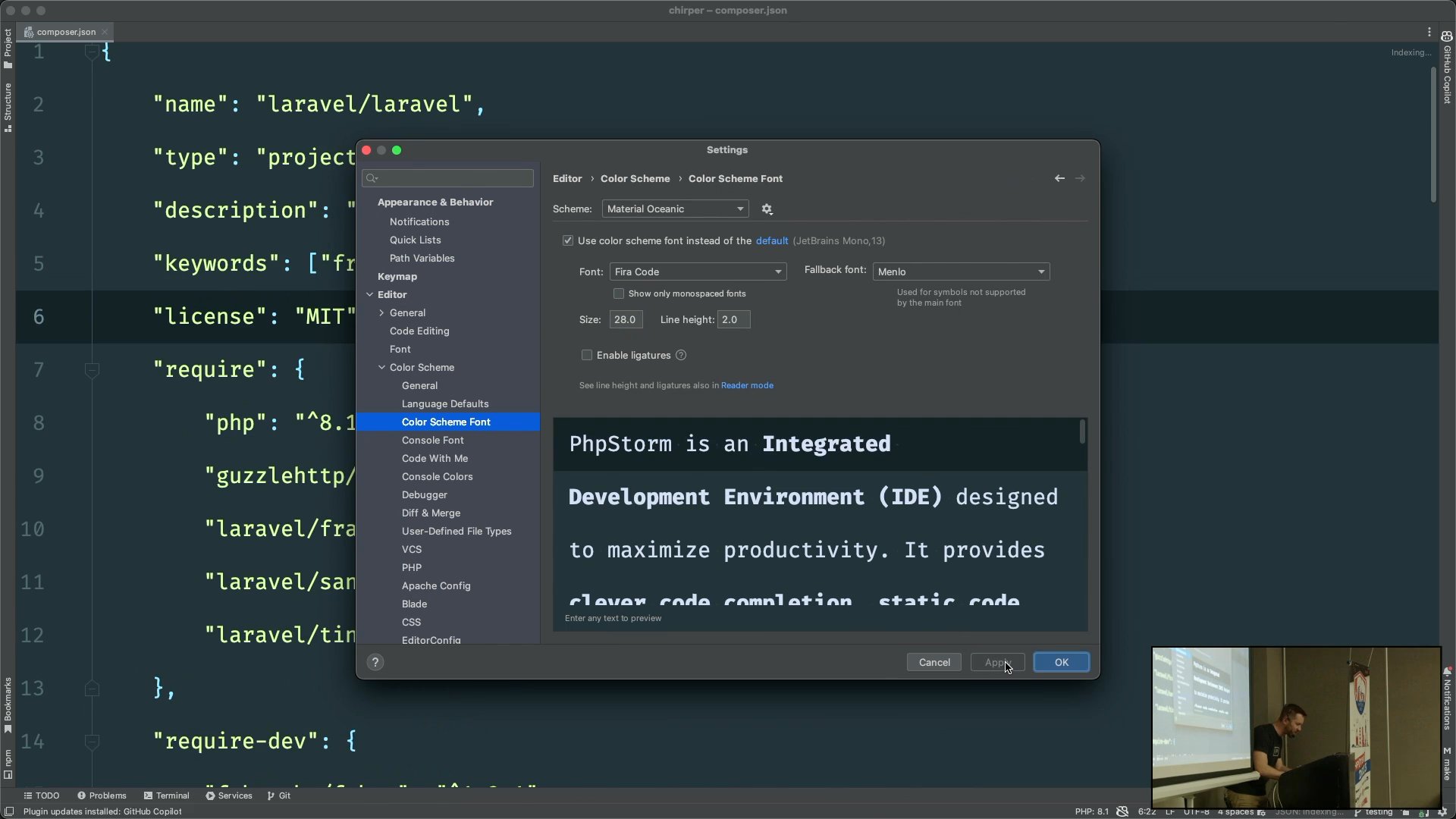1456x819 pixels.
Task: Open the make tool window
Action: (1447, 764)
